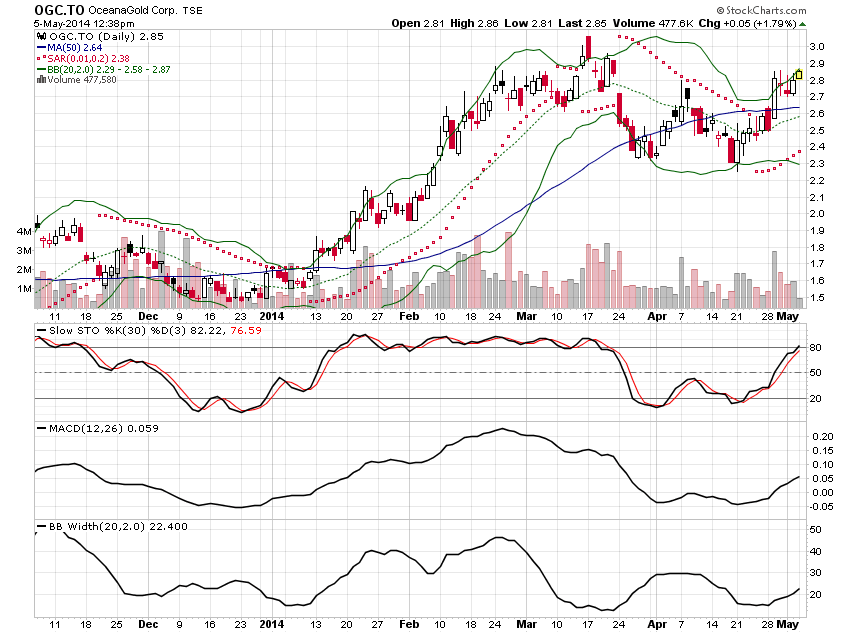Click the volume bars icon in legend
This screenshot has width=850, height=633.
point(41,80)
